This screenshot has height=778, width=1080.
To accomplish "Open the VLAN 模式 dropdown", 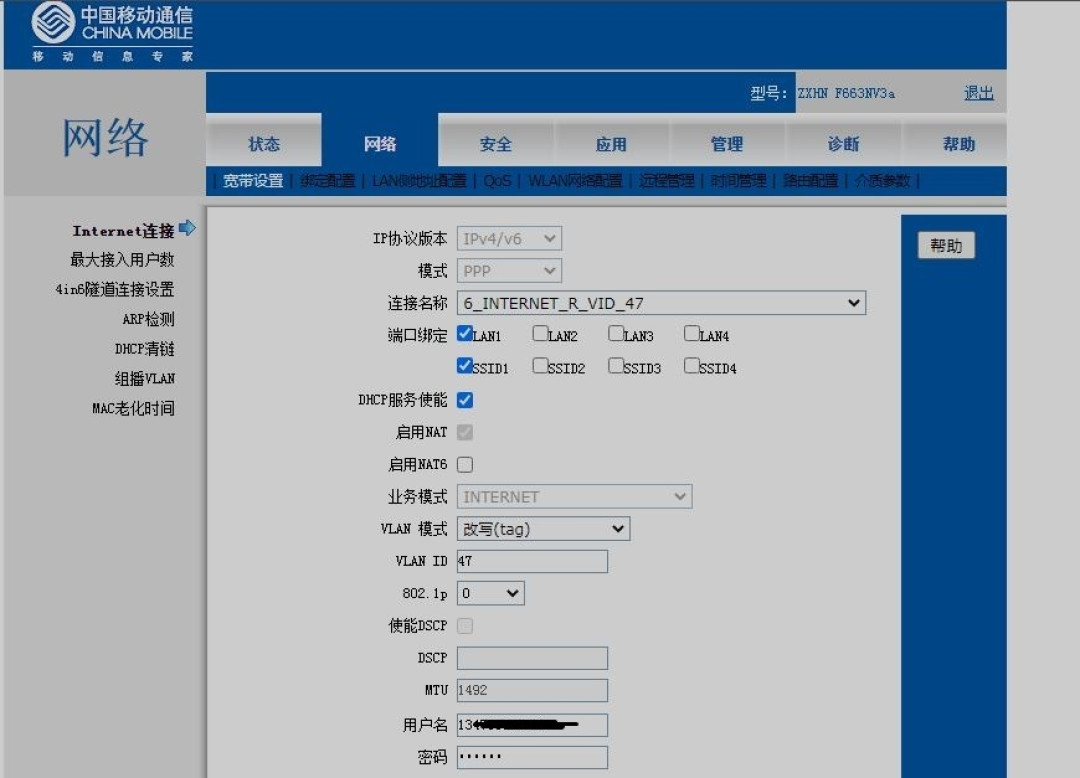I will (543, 529).
